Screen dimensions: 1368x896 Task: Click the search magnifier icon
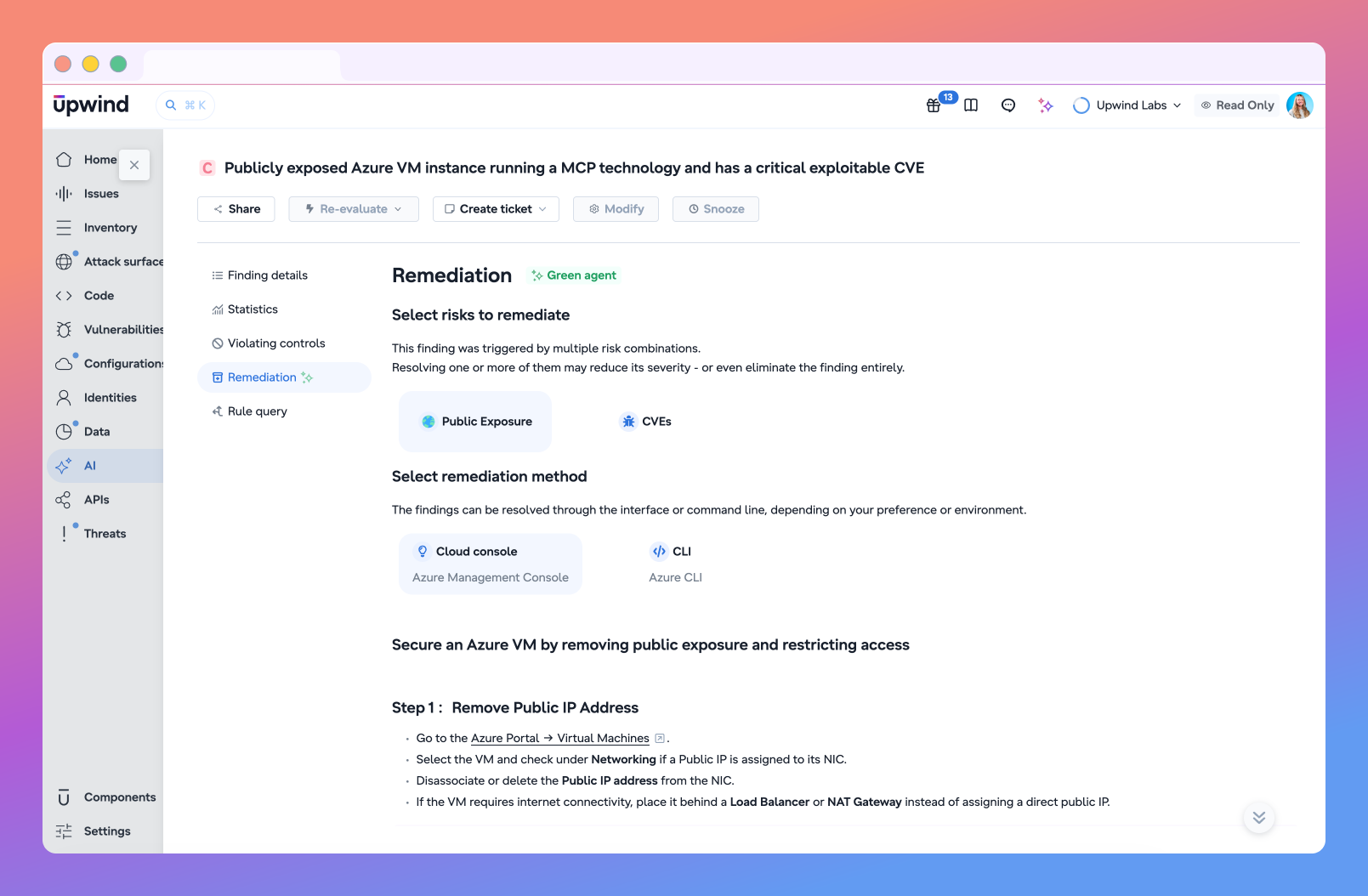pyautogui.click(x=171, y=105)
